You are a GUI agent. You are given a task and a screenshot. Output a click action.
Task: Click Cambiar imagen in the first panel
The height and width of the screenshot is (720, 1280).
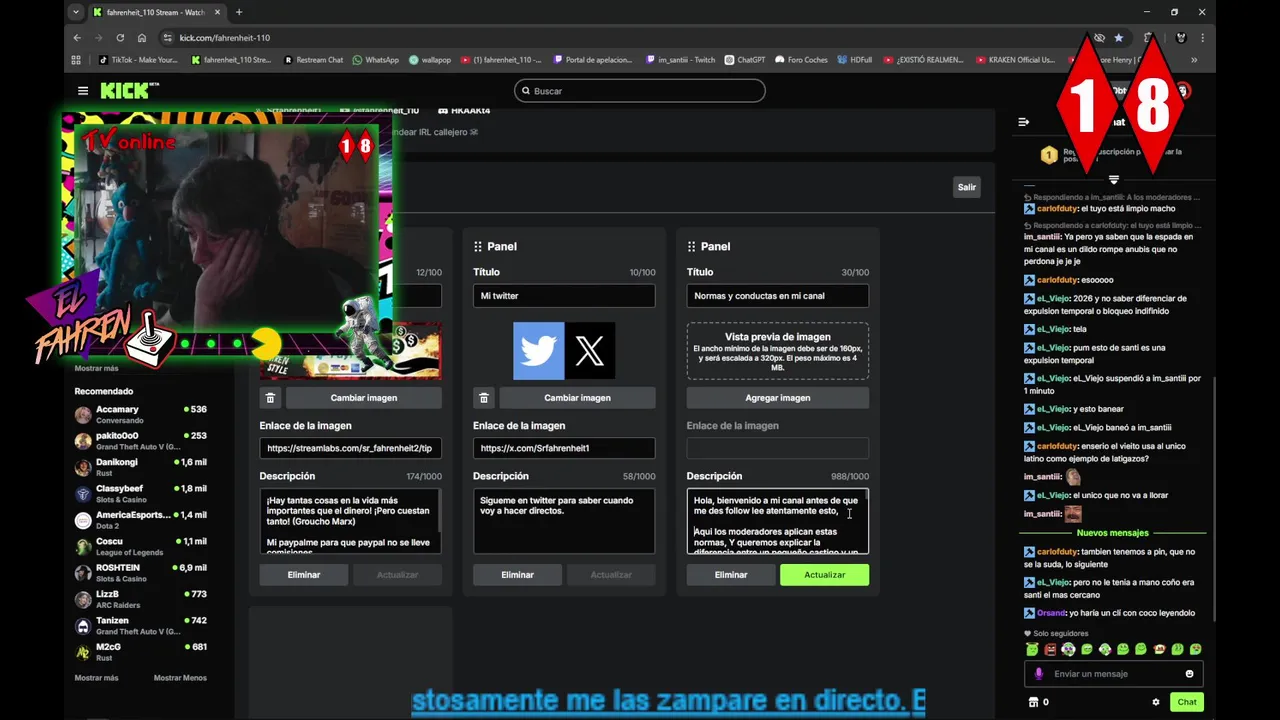coord(364,398)
